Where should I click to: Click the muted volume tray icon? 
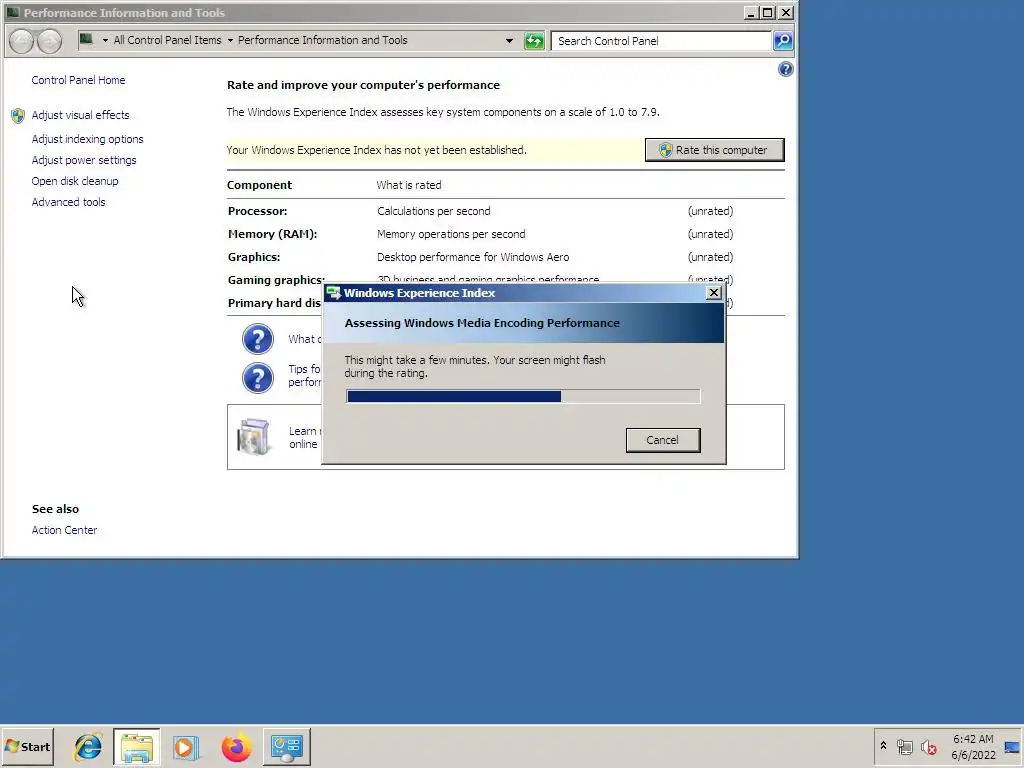pyautogui.click(x=929, y=746)
